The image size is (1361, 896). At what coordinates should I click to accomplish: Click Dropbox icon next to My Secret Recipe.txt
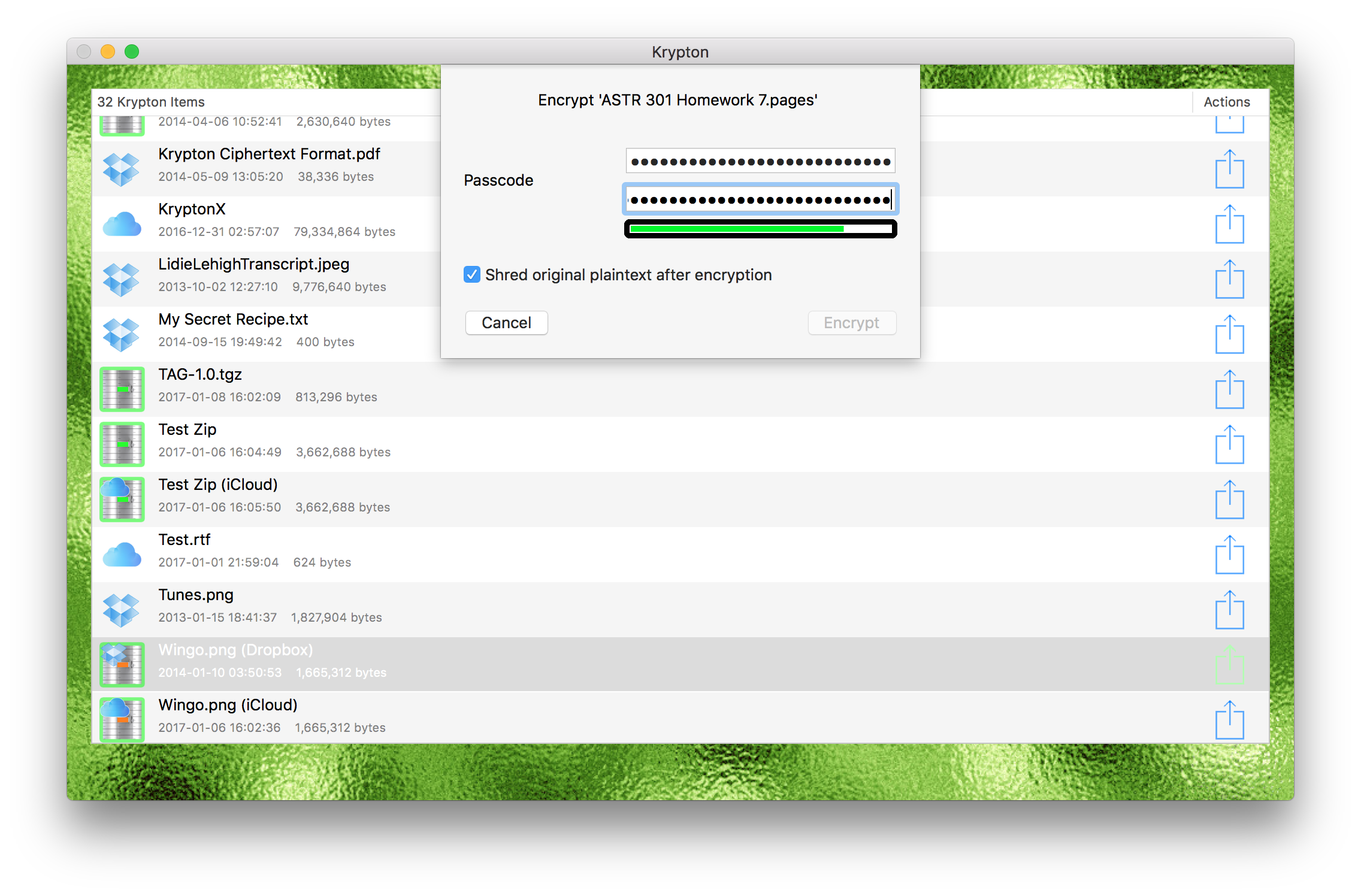pyautogui.click(x=121, y=334)
